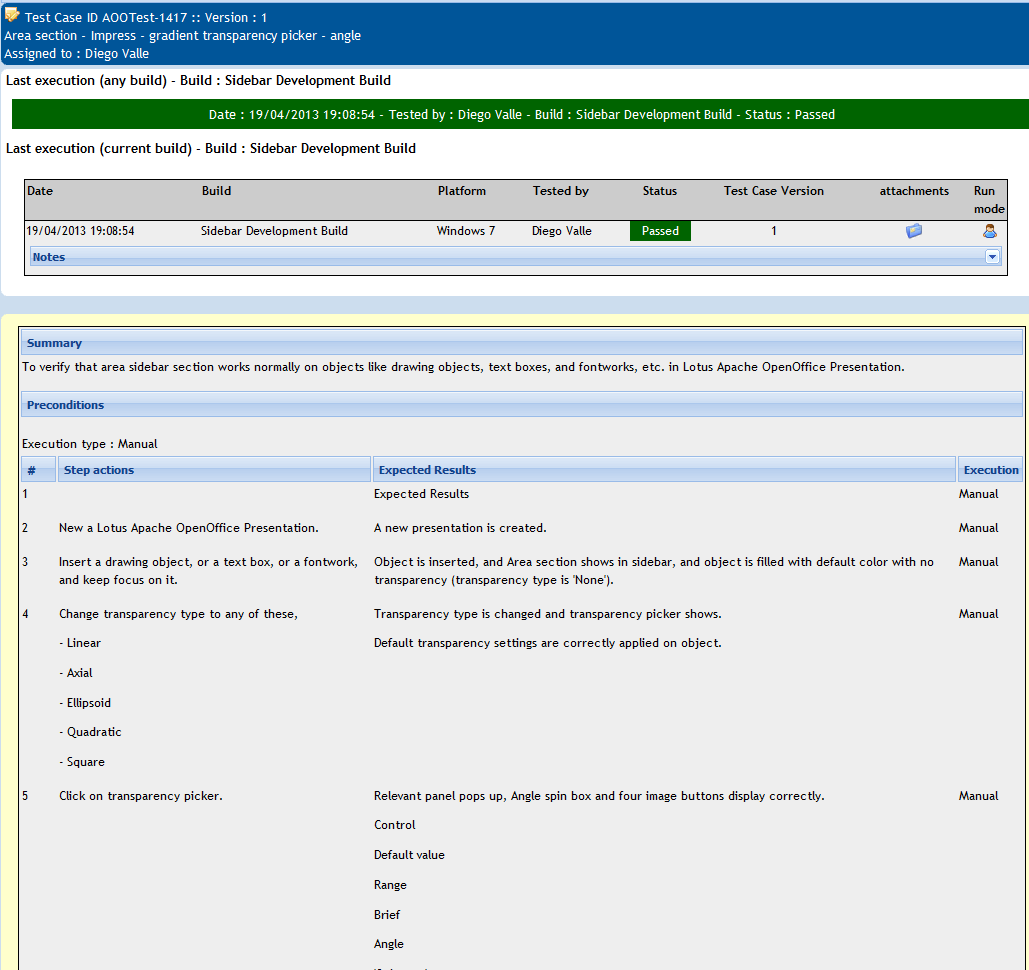This screenshot has width=1029, height=970.
Task: Click the manual run mode person icon
Action: click(990, 231)
